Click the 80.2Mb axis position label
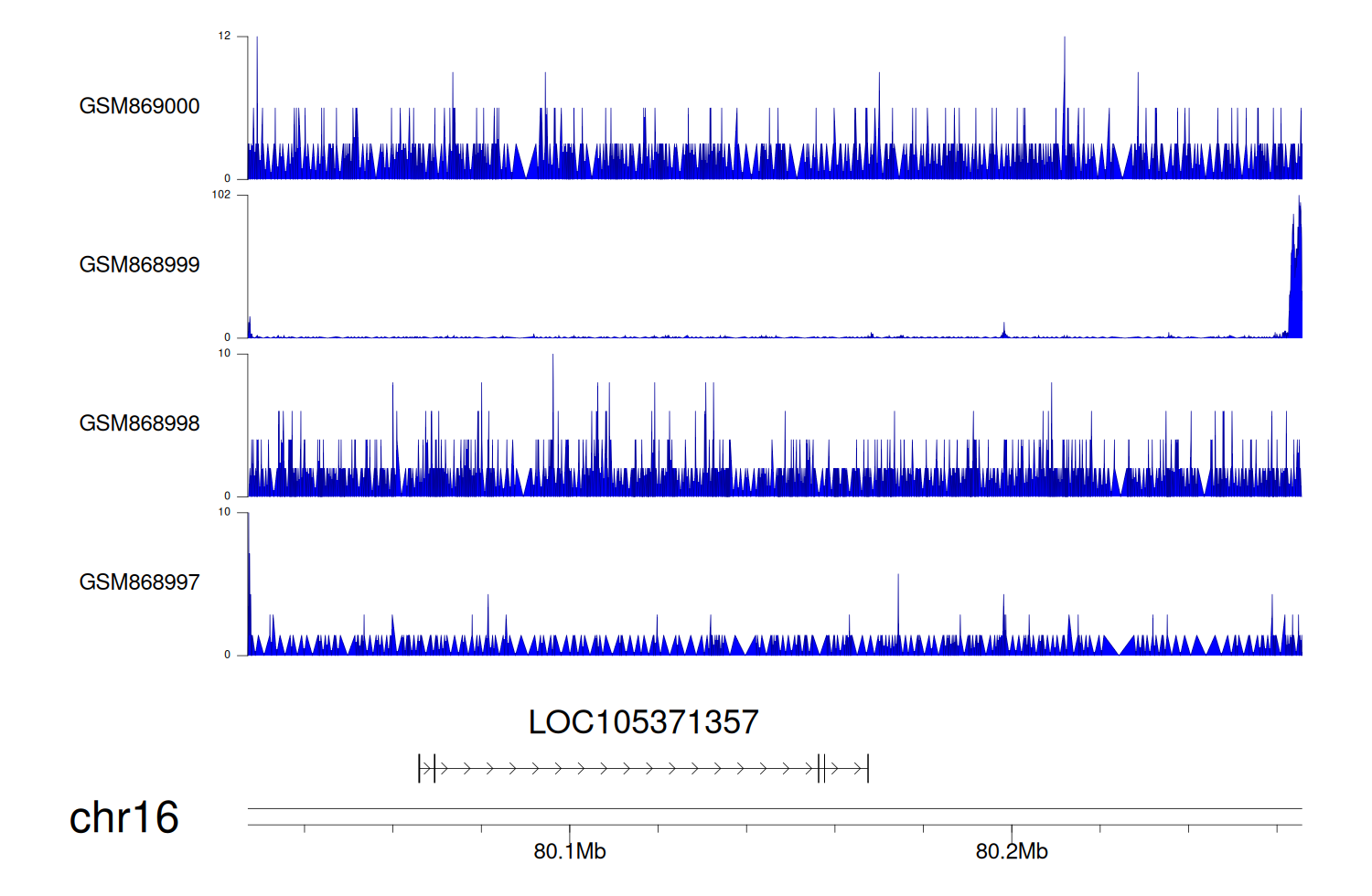 point(1011,851)
